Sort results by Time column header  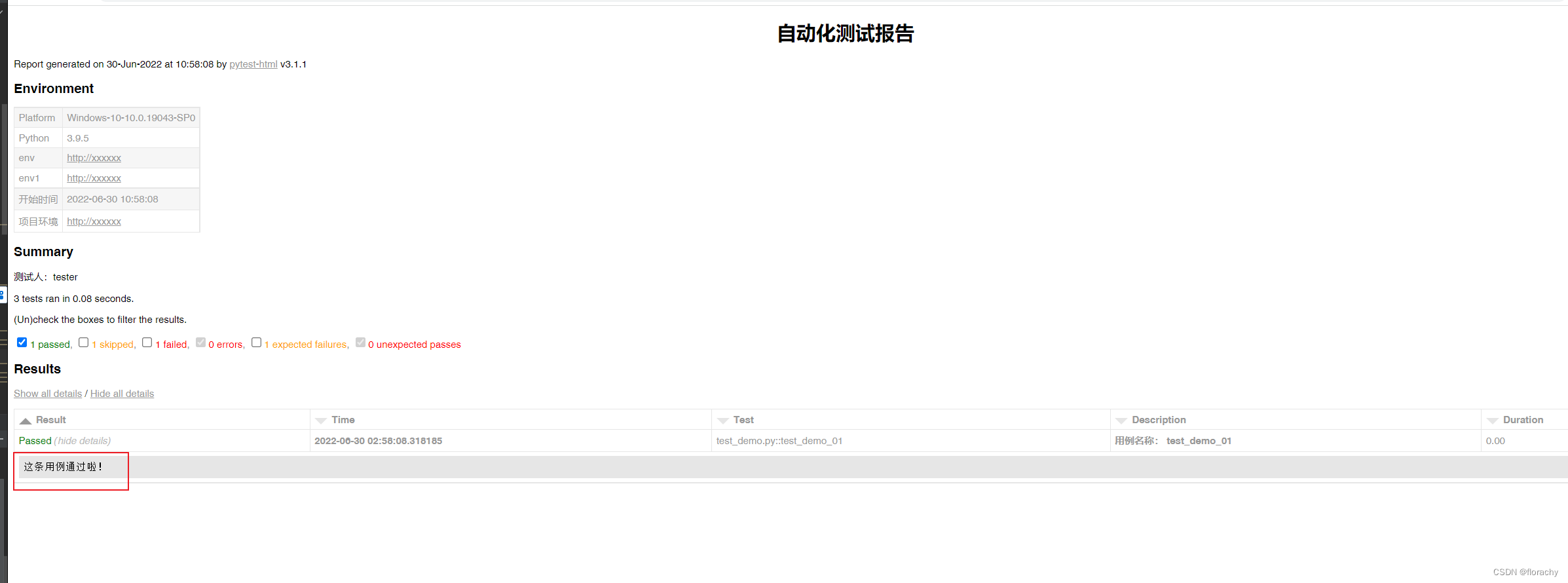(511, 420)
